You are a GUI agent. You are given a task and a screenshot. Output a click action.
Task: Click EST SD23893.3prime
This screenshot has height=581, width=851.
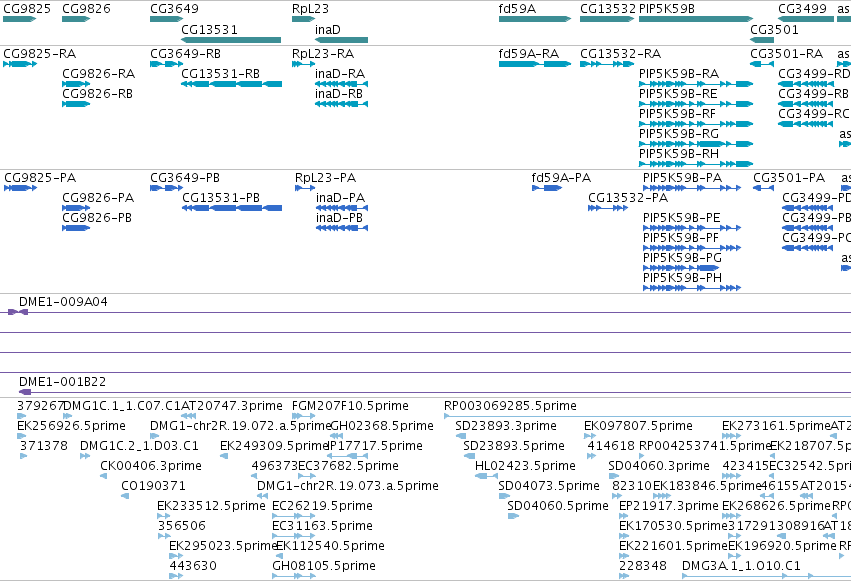506,426
